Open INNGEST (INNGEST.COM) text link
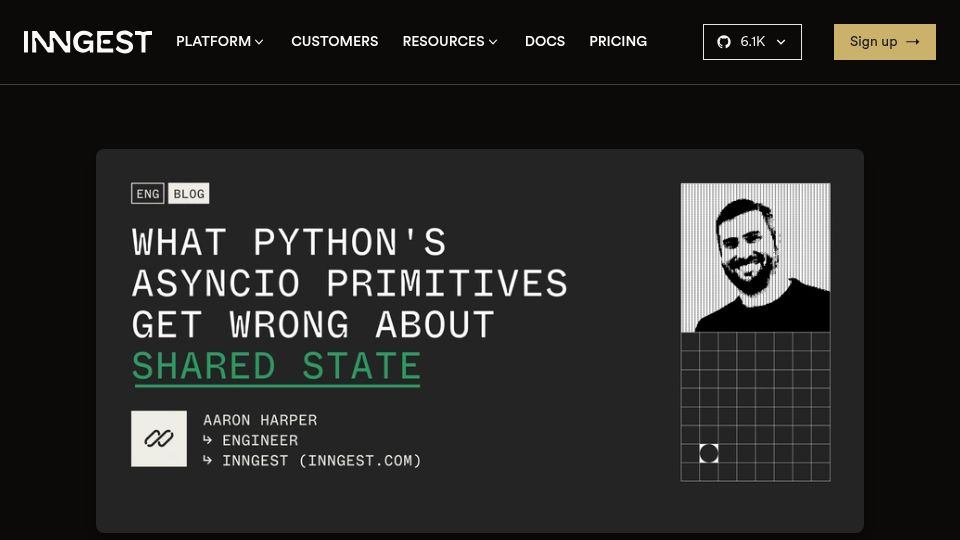 tap(321, 460)
